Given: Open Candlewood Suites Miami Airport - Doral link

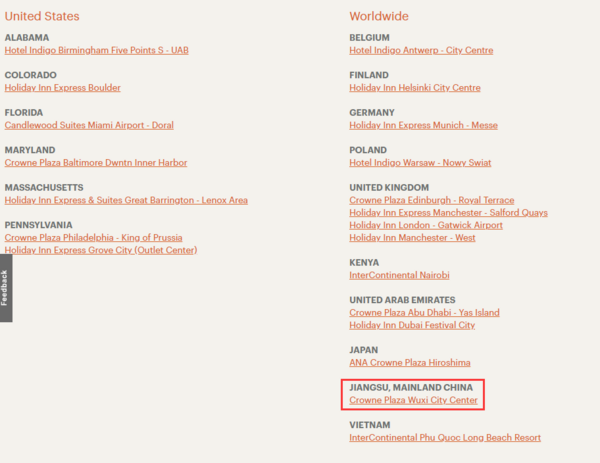Looking at the screenshot, I should click(89, 125).
